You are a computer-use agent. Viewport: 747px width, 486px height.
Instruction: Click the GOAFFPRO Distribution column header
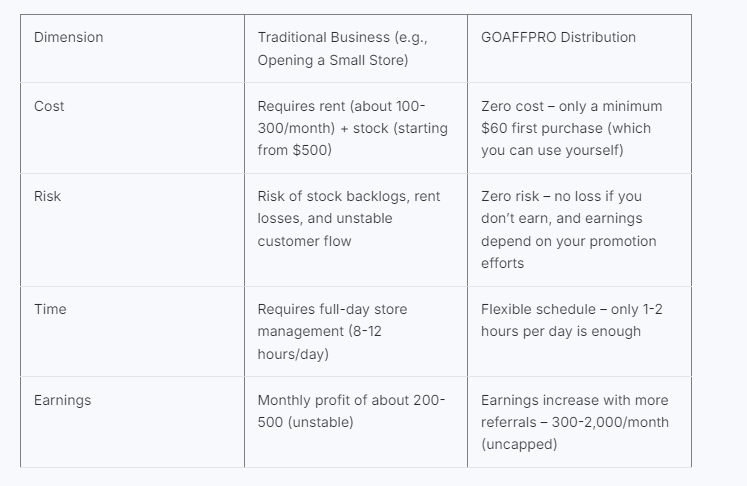(x=558, y=37)
